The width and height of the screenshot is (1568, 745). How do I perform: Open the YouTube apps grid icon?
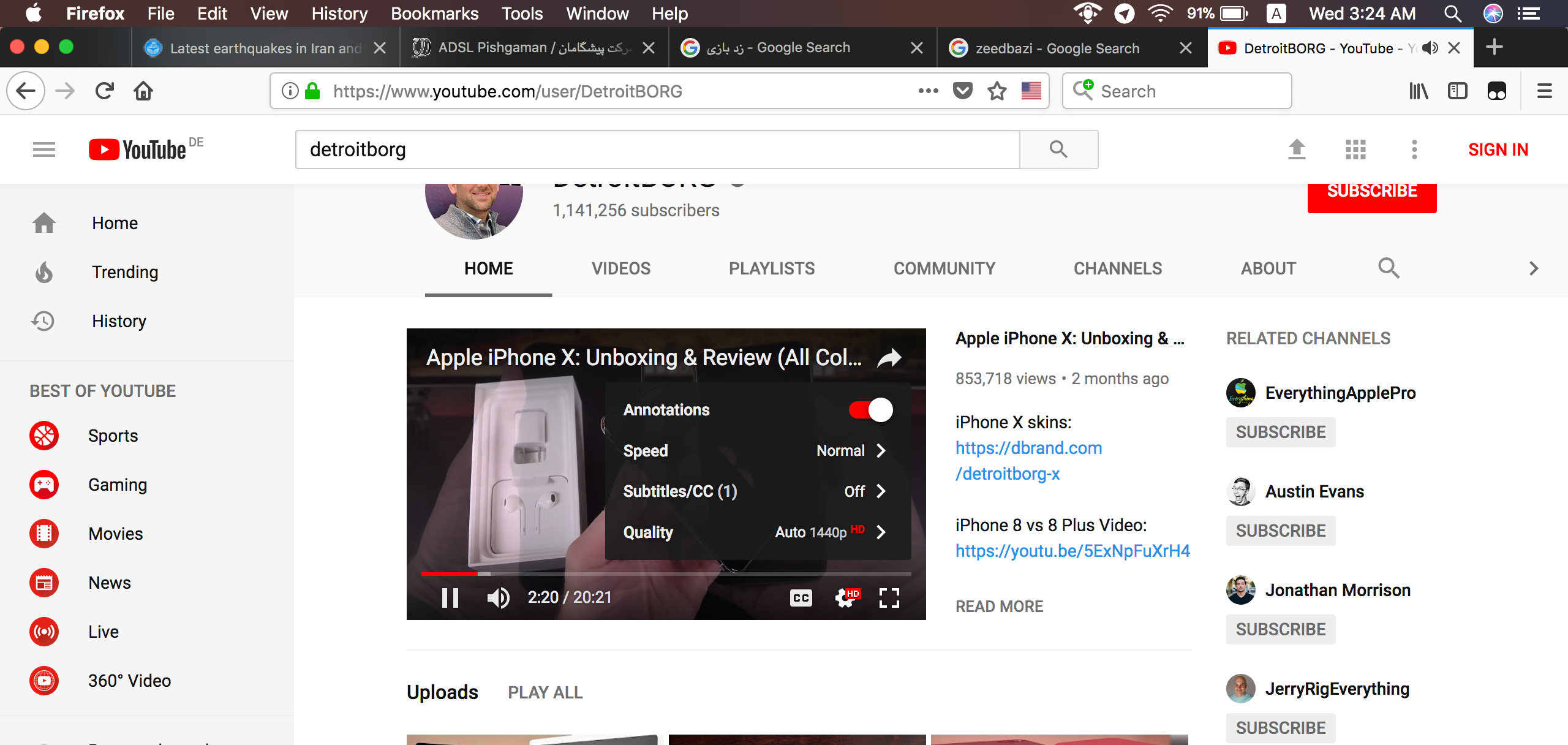(1355, 149)
